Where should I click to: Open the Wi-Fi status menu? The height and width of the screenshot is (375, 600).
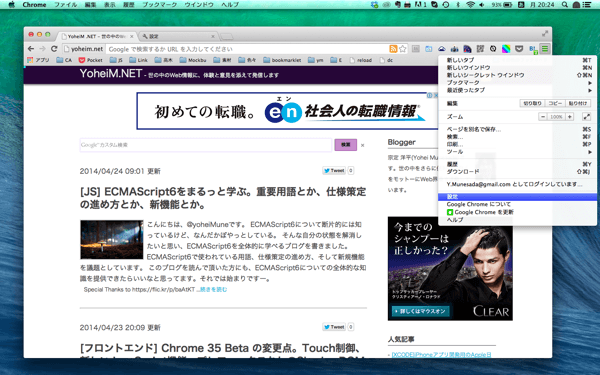point(470,5)
